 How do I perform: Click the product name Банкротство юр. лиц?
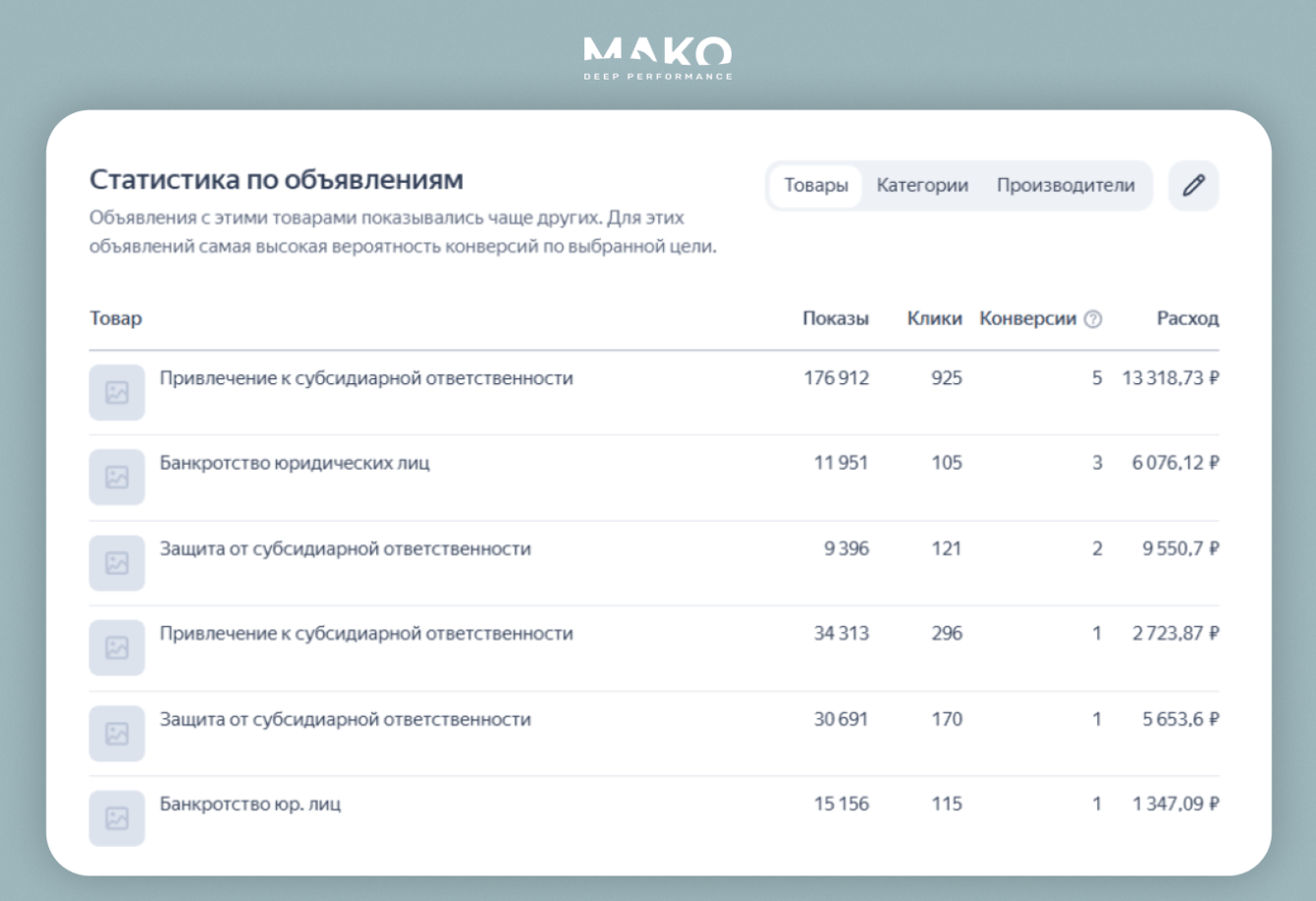(250, 804)
